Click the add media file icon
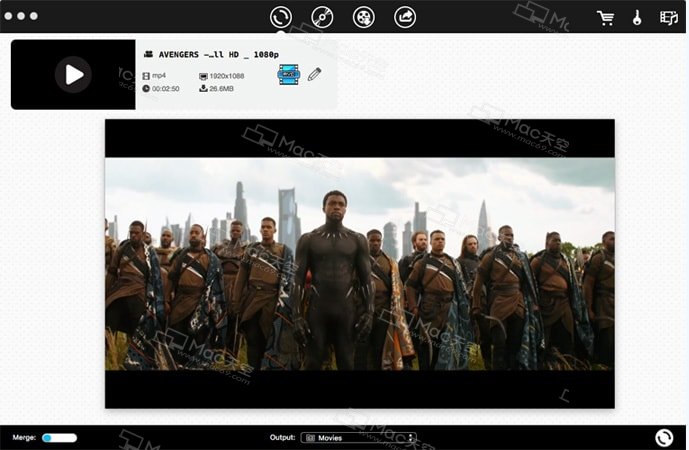 pyautogui.click(x=669, y=18)
